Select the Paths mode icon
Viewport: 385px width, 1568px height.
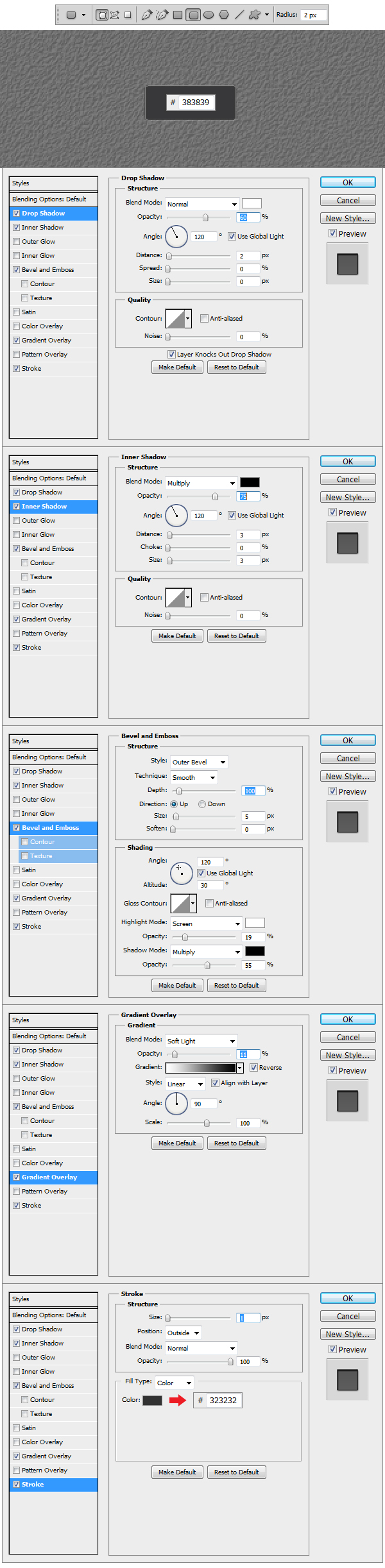click(115, 15)
